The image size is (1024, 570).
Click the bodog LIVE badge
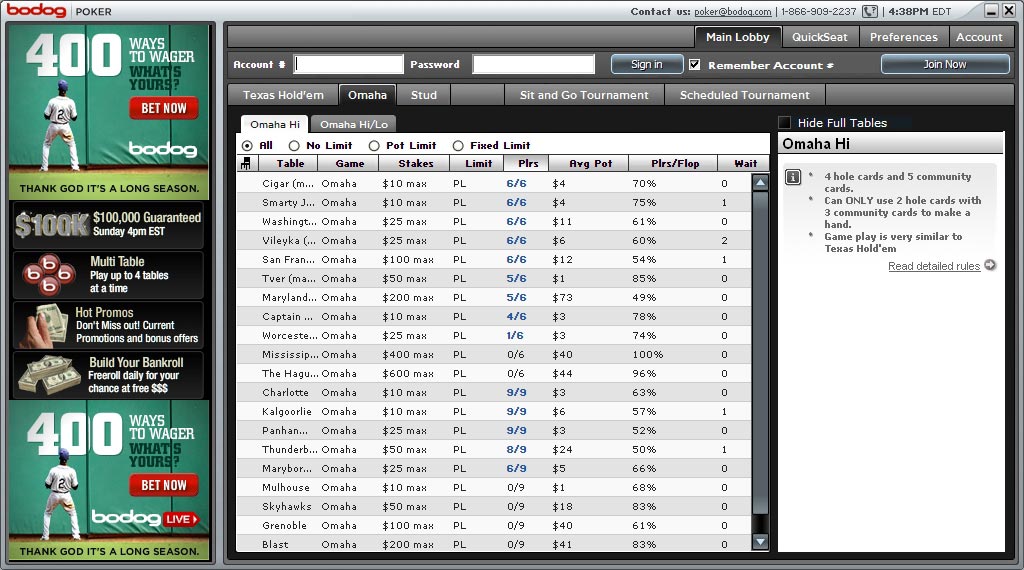pyautogui.click(x=182, y=519)
